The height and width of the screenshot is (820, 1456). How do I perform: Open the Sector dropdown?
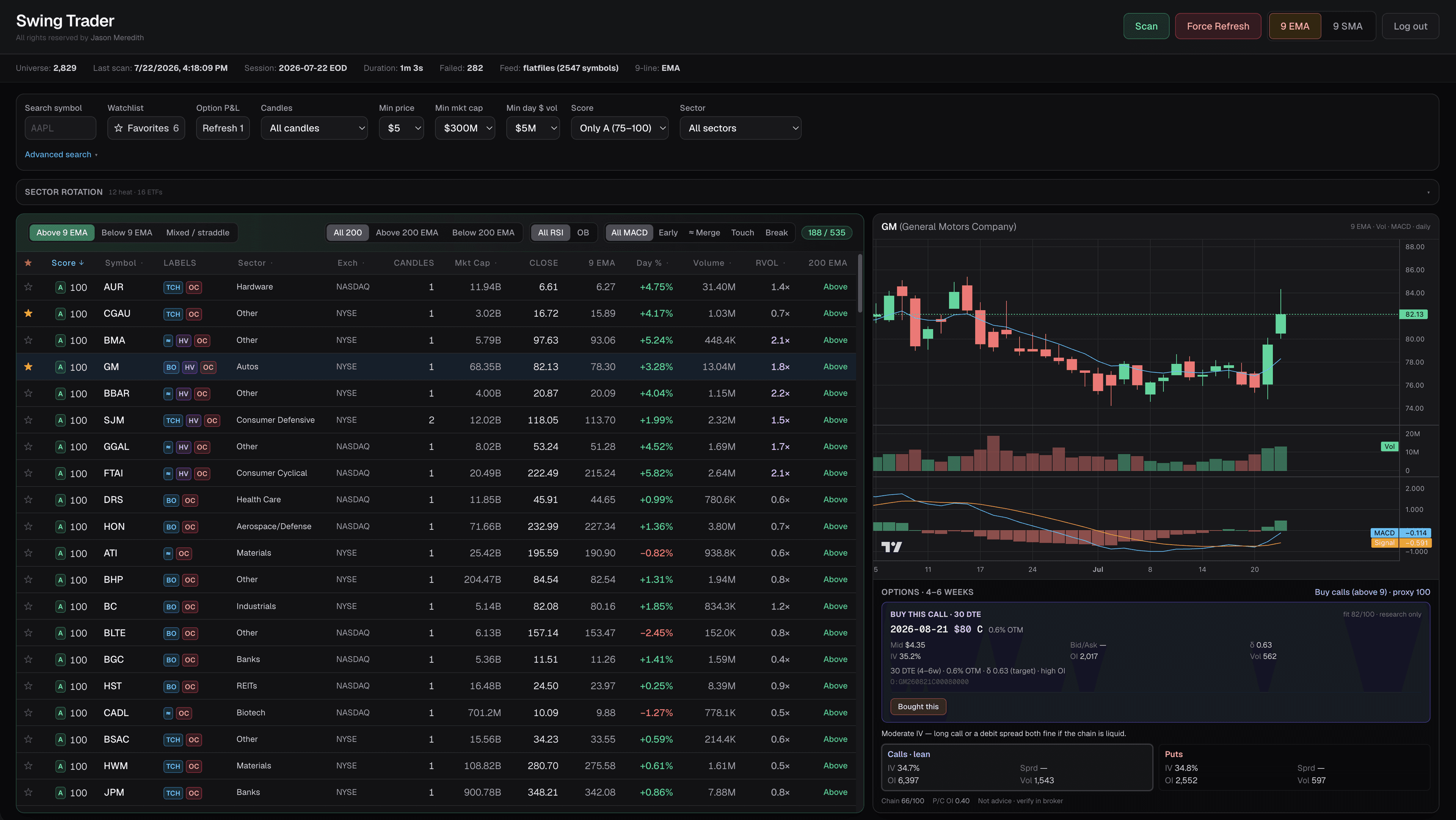pos(741,128)
